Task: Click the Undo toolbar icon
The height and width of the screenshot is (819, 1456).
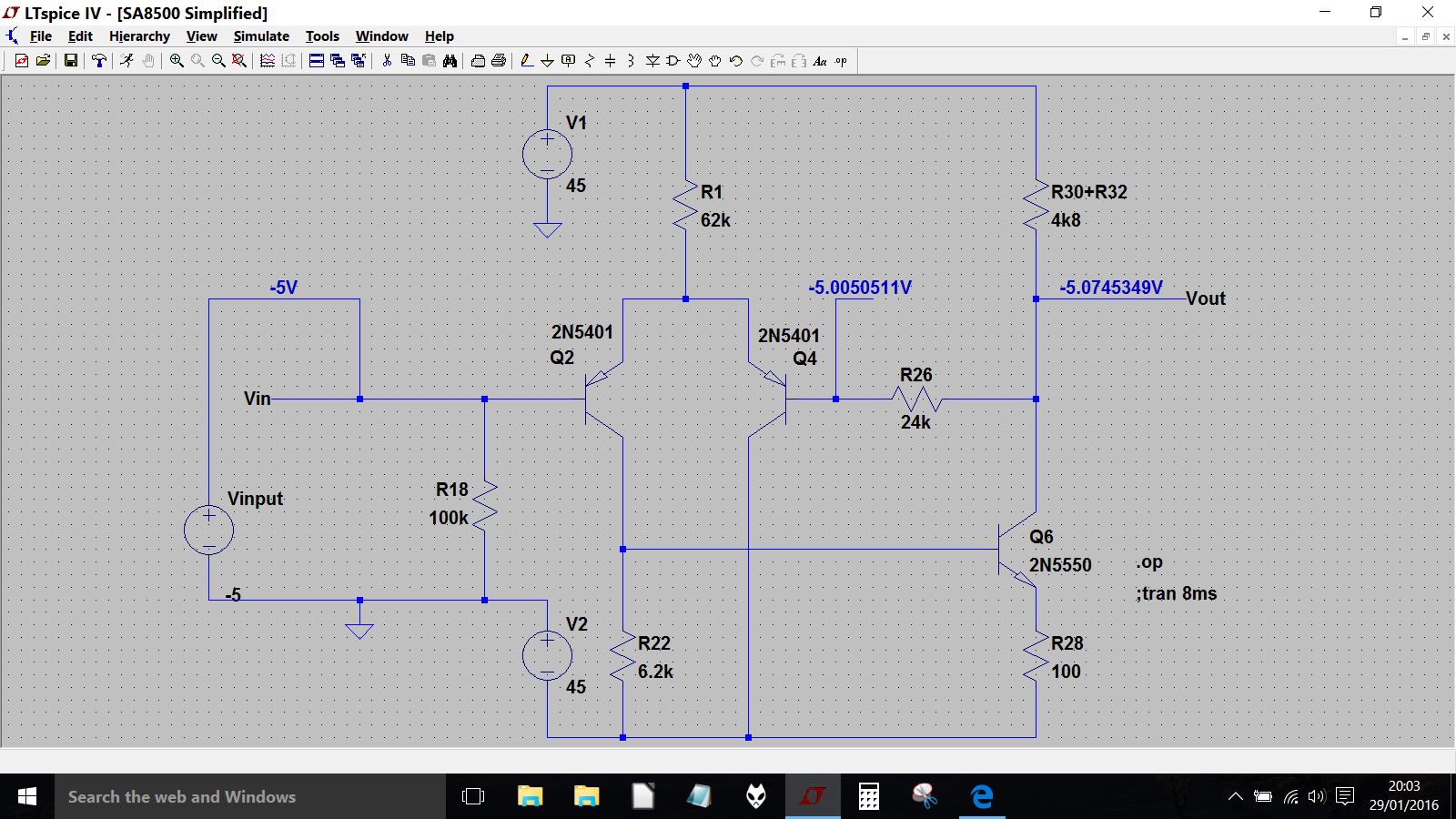Action: tap(736, 61)
